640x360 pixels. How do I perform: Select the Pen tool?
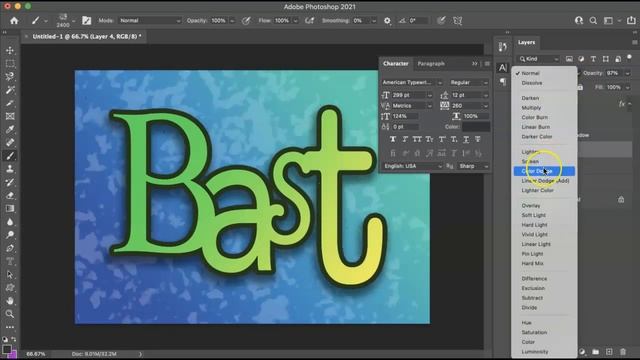(x=10, y=248)
